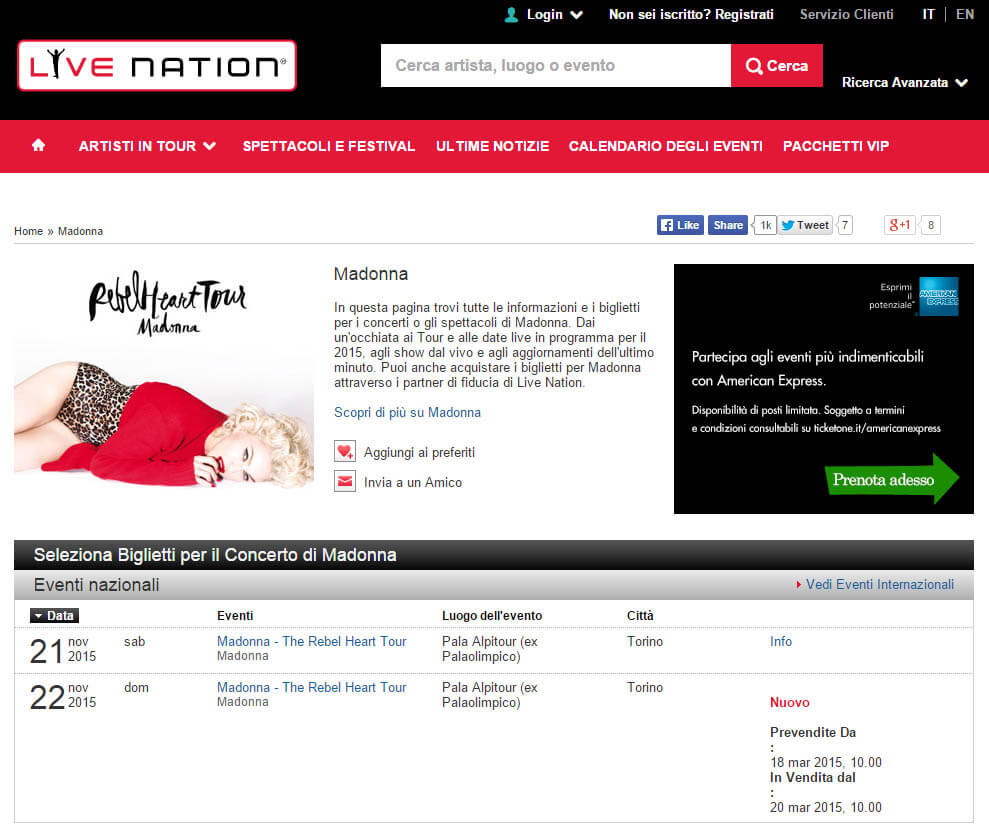This screenshot has width=989, height=828.
Task: Click the 18 mar 2015, 10.00 presale date
Action: click(x=826, y=762)
